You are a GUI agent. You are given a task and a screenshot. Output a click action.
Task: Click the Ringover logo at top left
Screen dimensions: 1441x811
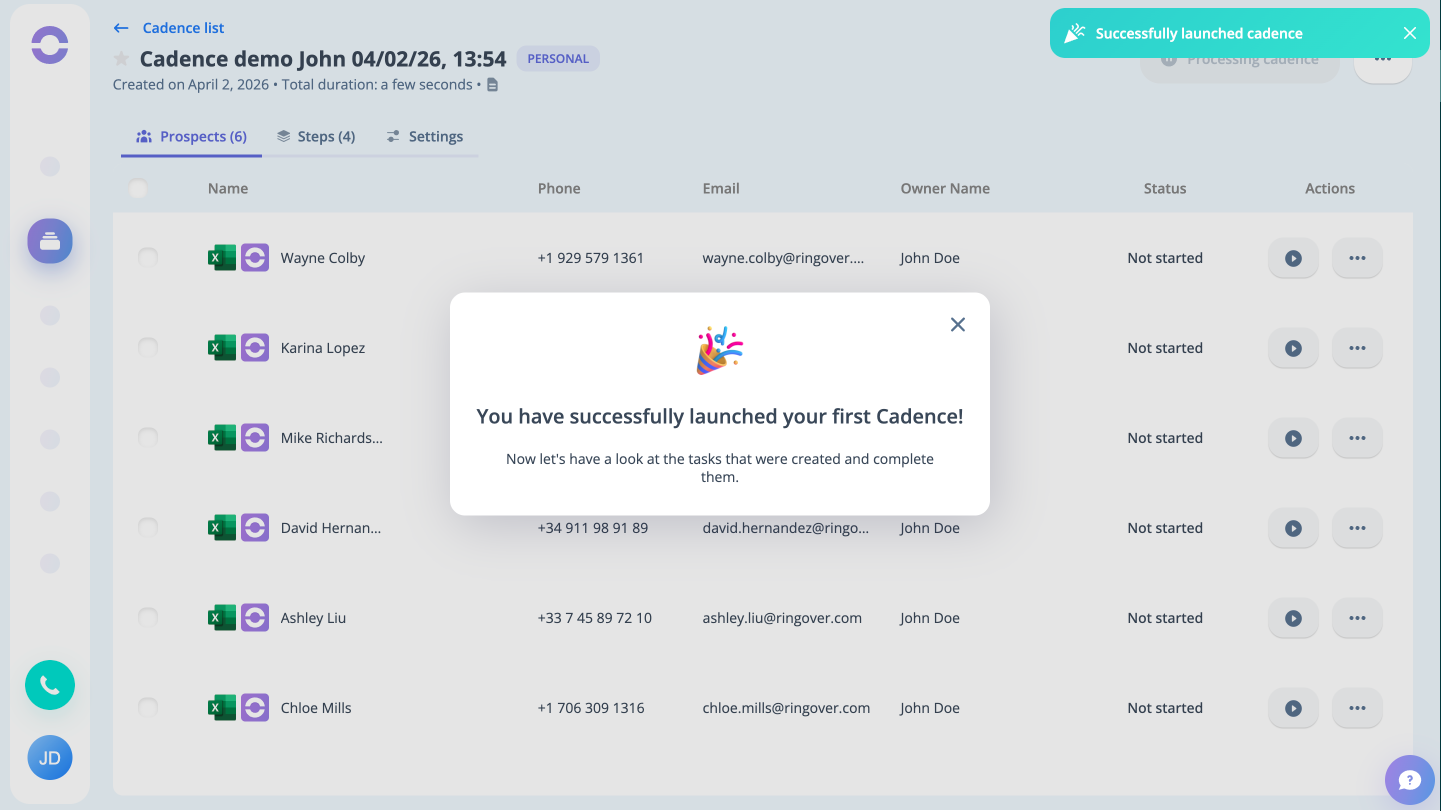coord(50,46)
